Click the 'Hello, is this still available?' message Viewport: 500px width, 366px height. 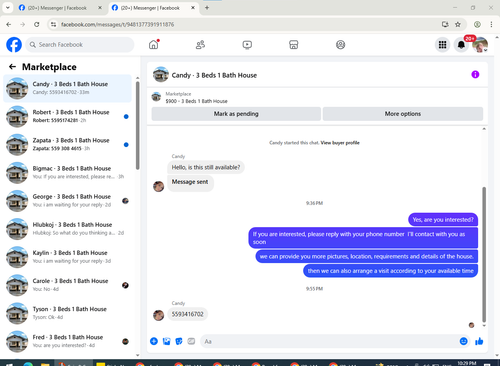tap(206, 167)
